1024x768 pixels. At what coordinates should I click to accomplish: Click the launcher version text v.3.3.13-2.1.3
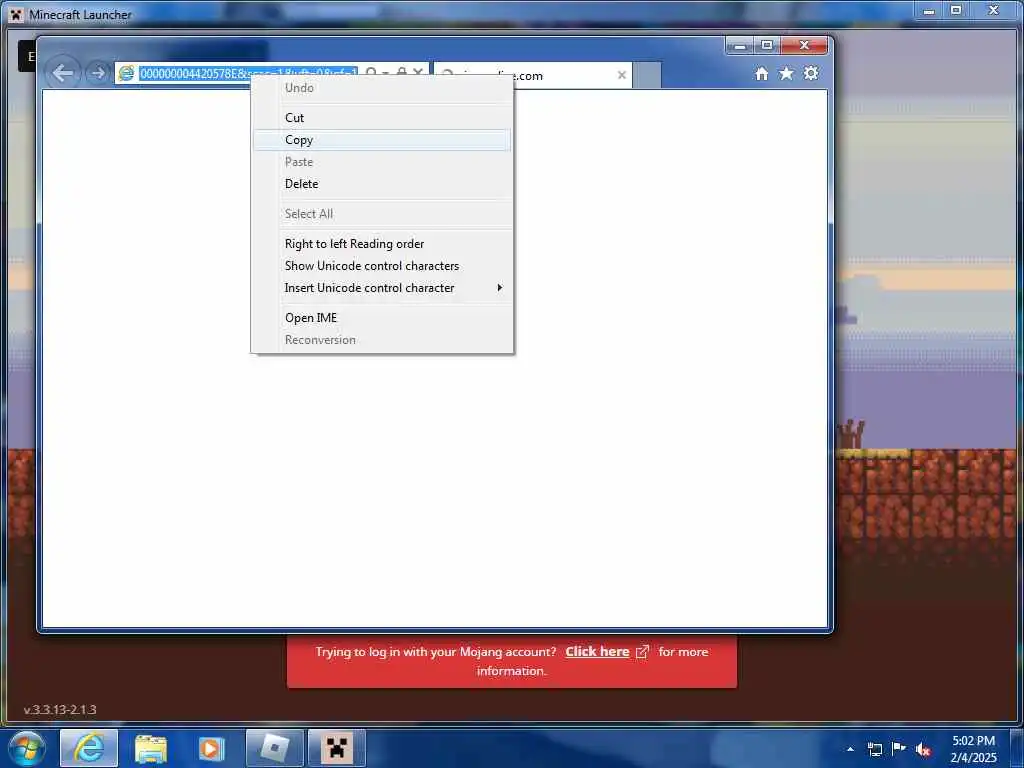coord(60,709)
